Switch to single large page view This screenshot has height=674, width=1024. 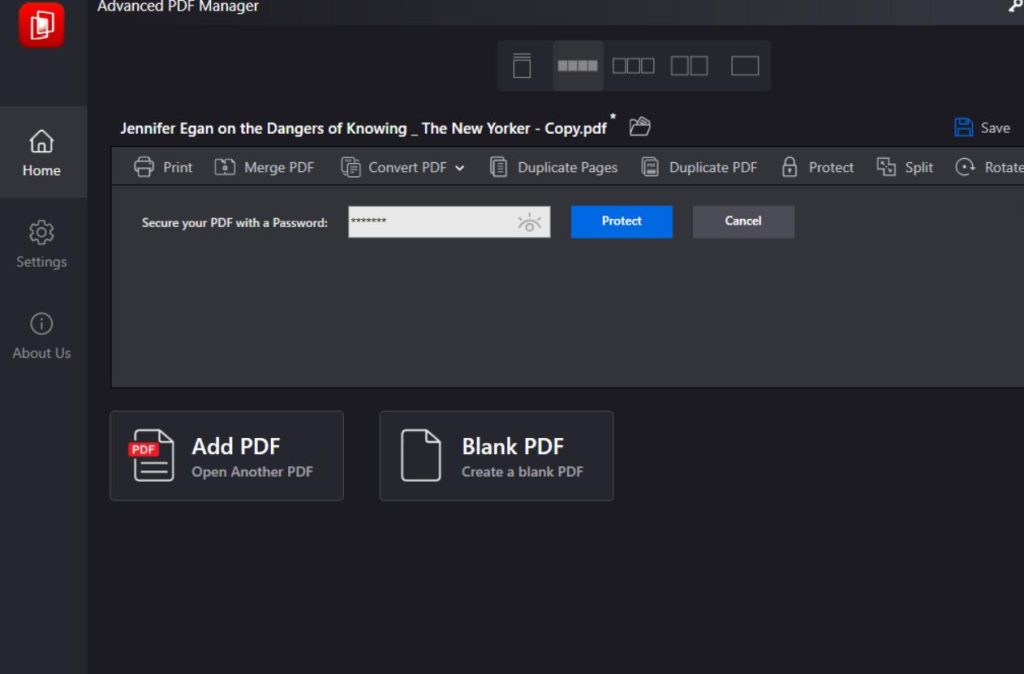744,66
